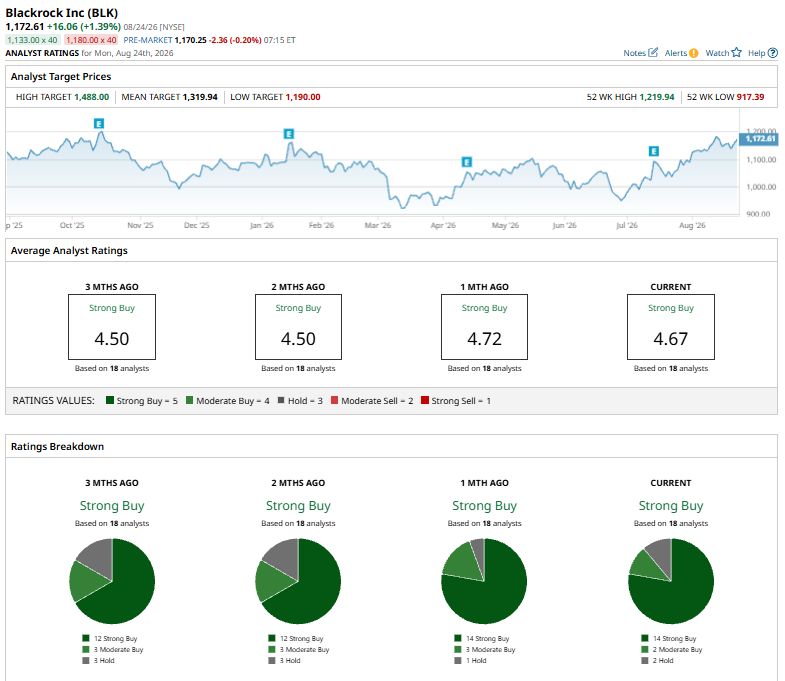785x681 pixels.
Task: Click the Ratings Breakdown heading
Action: point(58,447)
